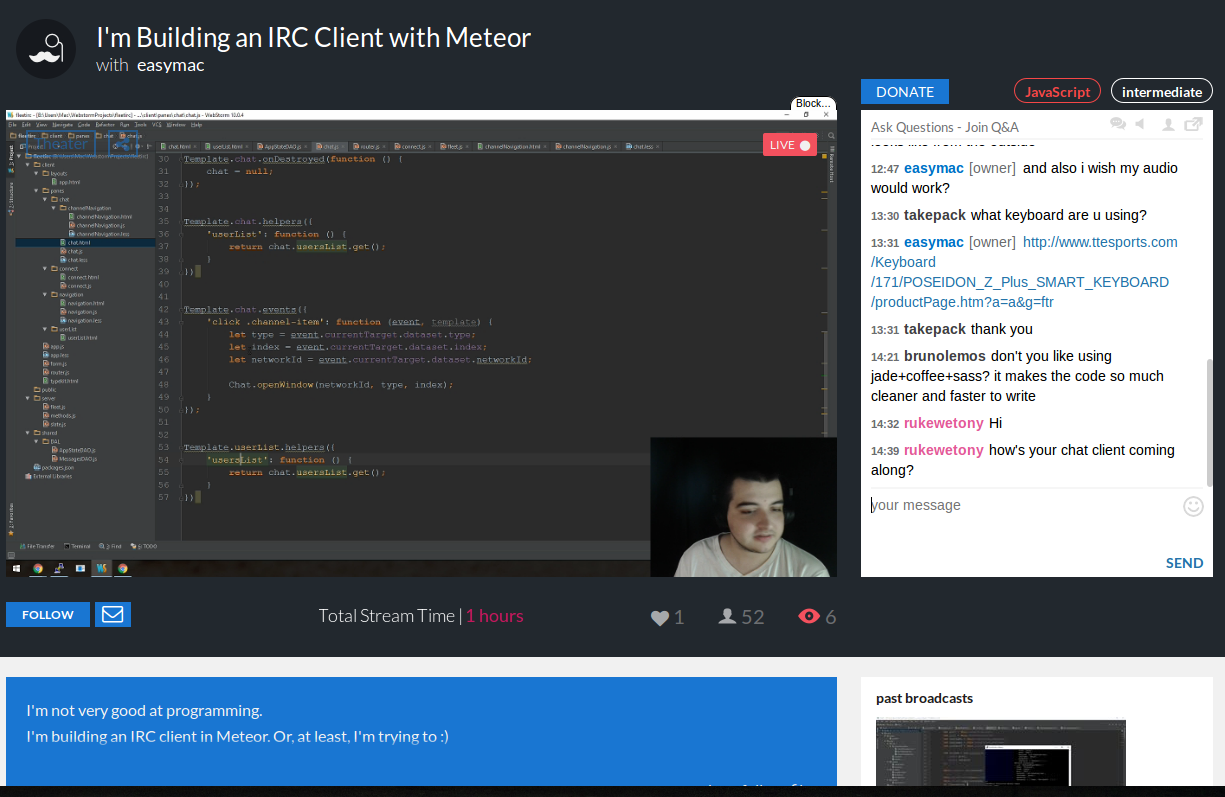Click the mustache channel avatar logo
Screen dimensions: 1225x797
coord(46,49)
